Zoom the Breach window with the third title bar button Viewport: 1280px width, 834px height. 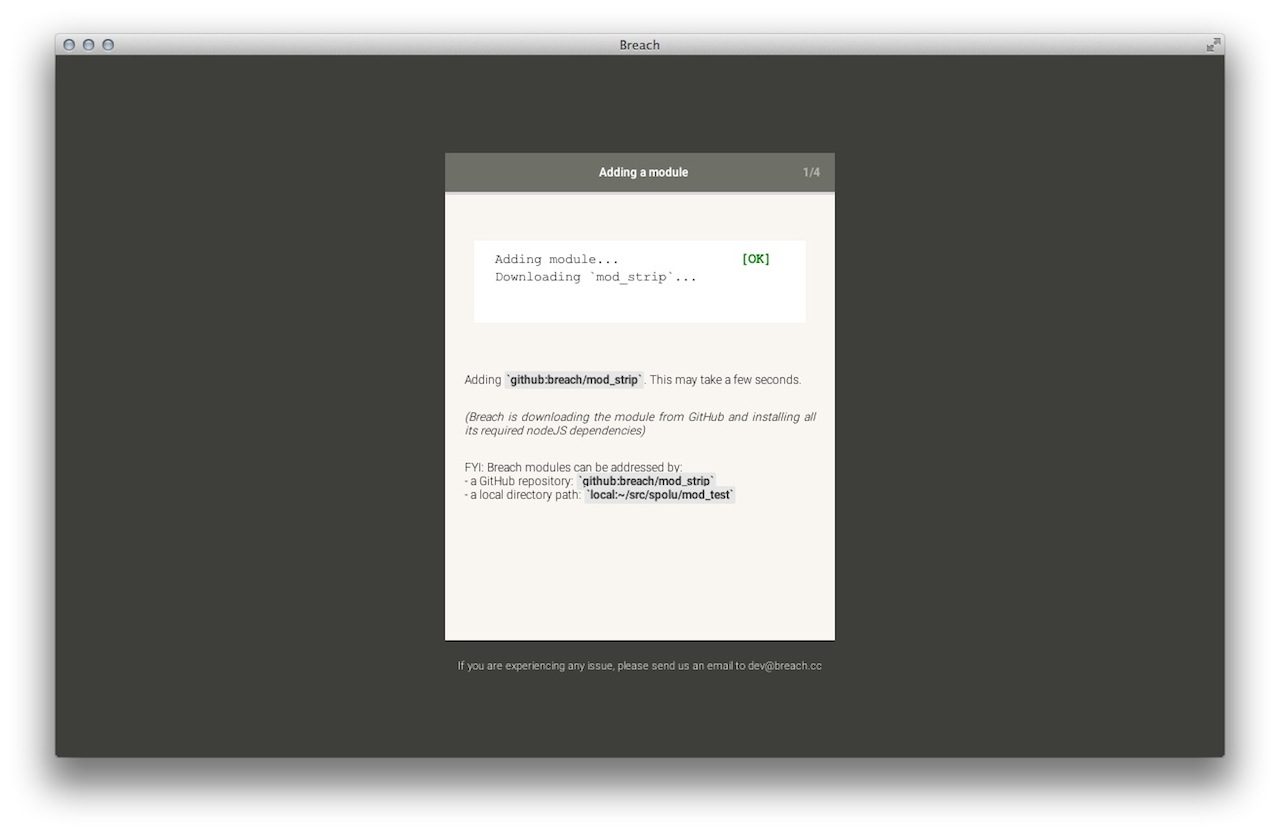click(x=108, y=45)
